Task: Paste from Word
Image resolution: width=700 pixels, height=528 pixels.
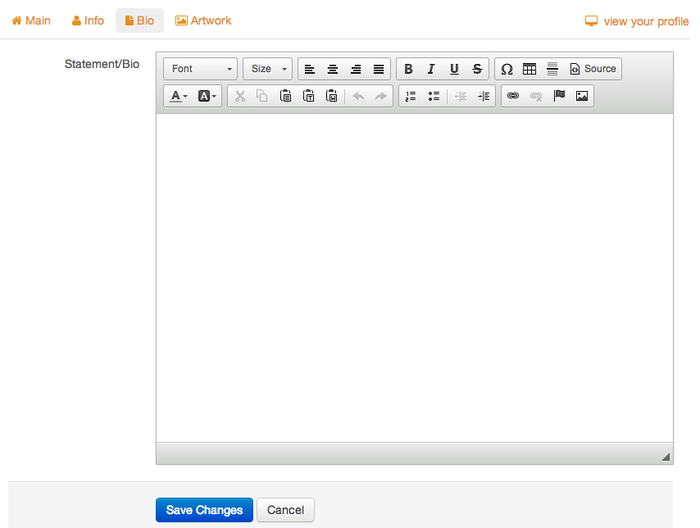Action: click(x=332, y=96)
